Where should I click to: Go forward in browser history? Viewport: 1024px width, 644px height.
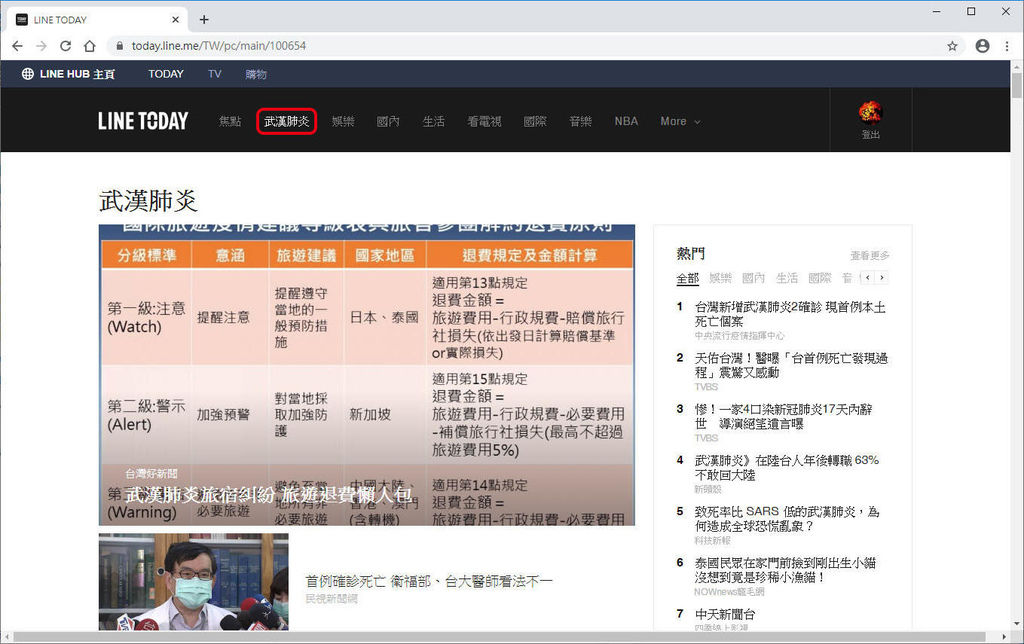[42, 46]
